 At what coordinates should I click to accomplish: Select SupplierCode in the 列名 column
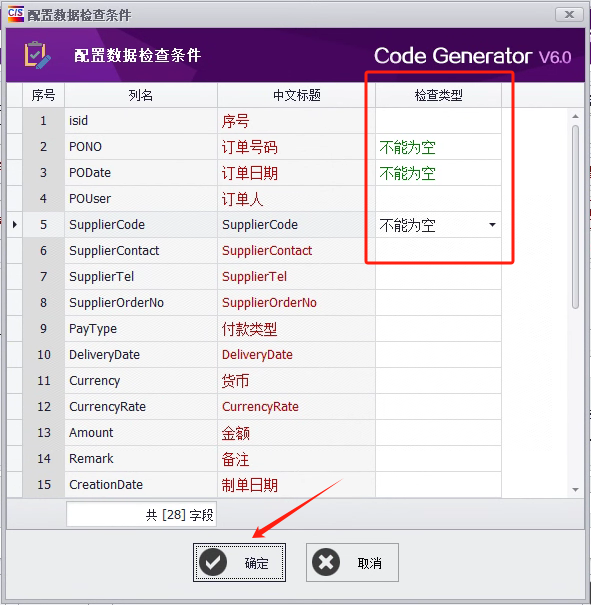coord(141,225)
